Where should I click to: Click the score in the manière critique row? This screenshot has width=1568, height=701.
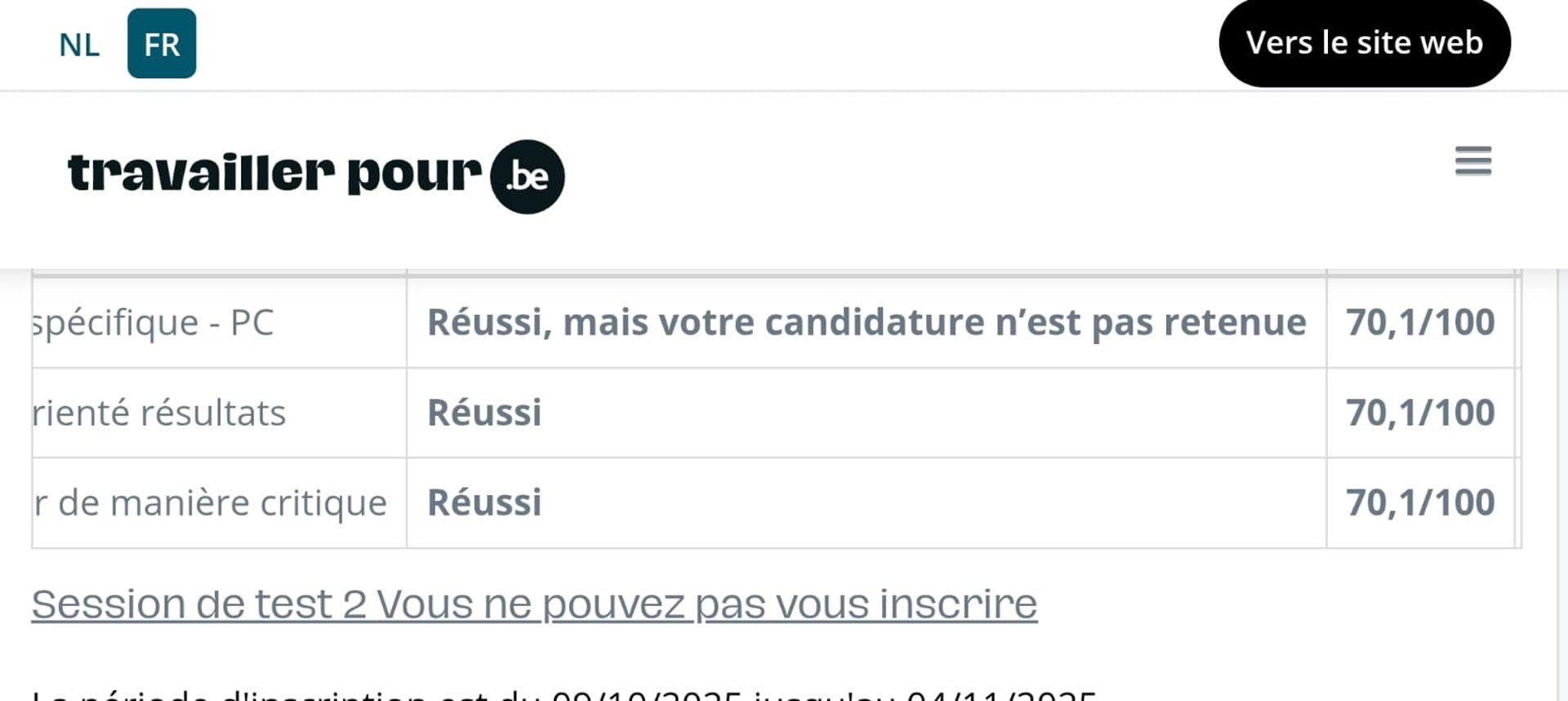click(x=1420, y=502)
